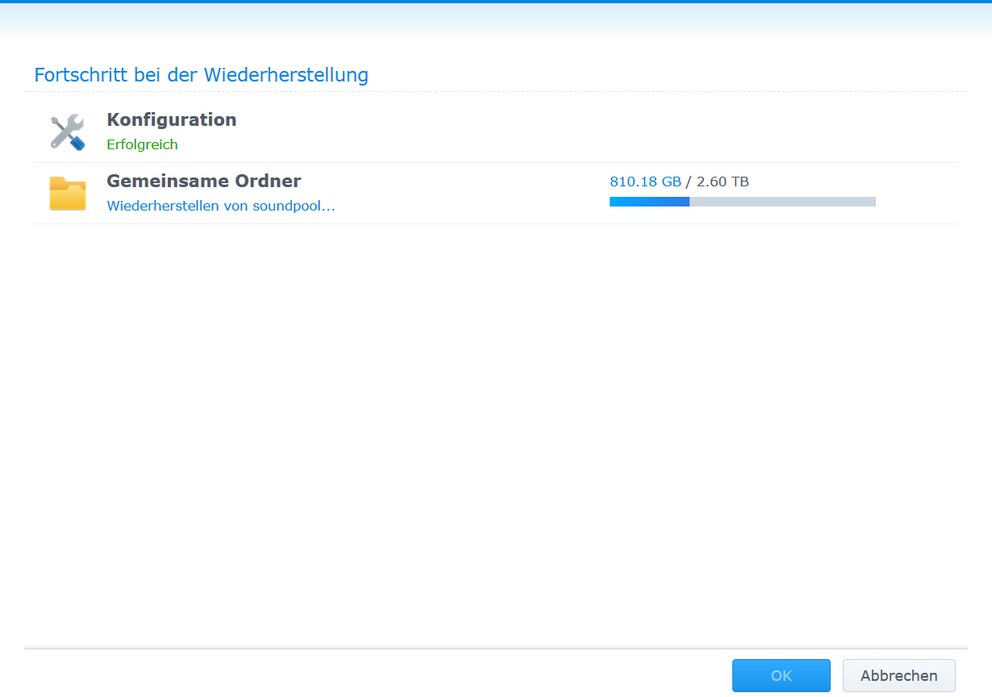992x697 pixels.
Task: Click the Fortschritt bei der Wiederherstellung heading
Action: click(x=201, y=75)
